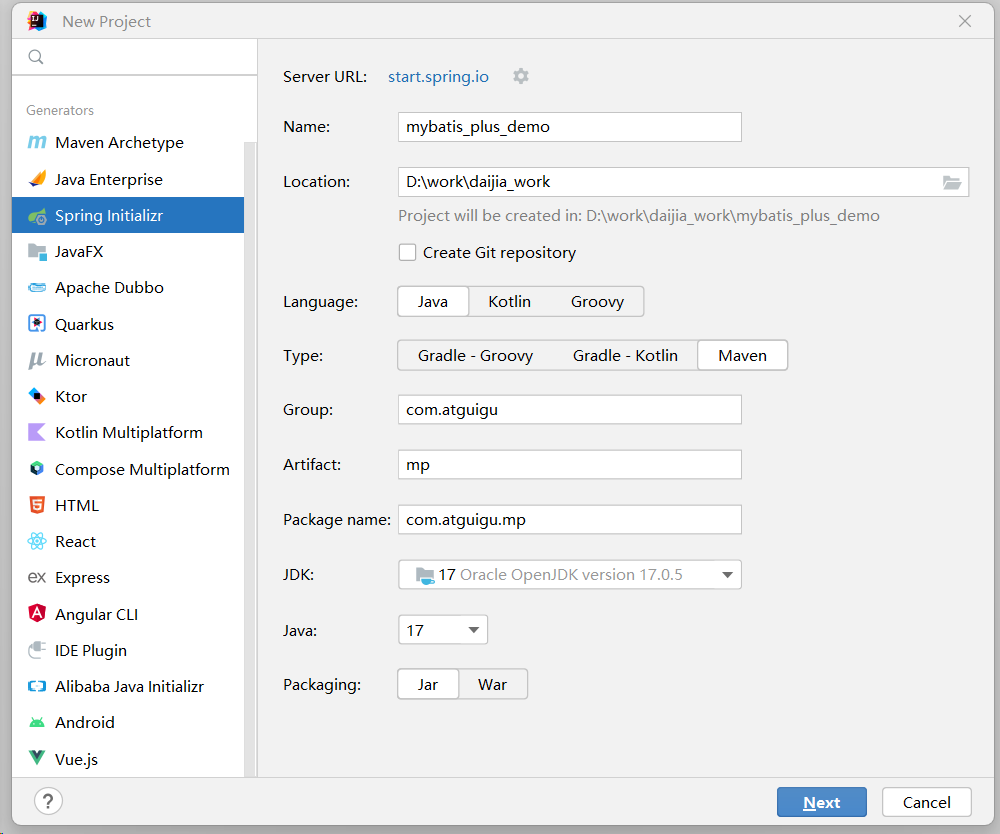The image size is (1000, 834).
Task: Click the Apache Dubbo icon
Action: coord(37,288)
